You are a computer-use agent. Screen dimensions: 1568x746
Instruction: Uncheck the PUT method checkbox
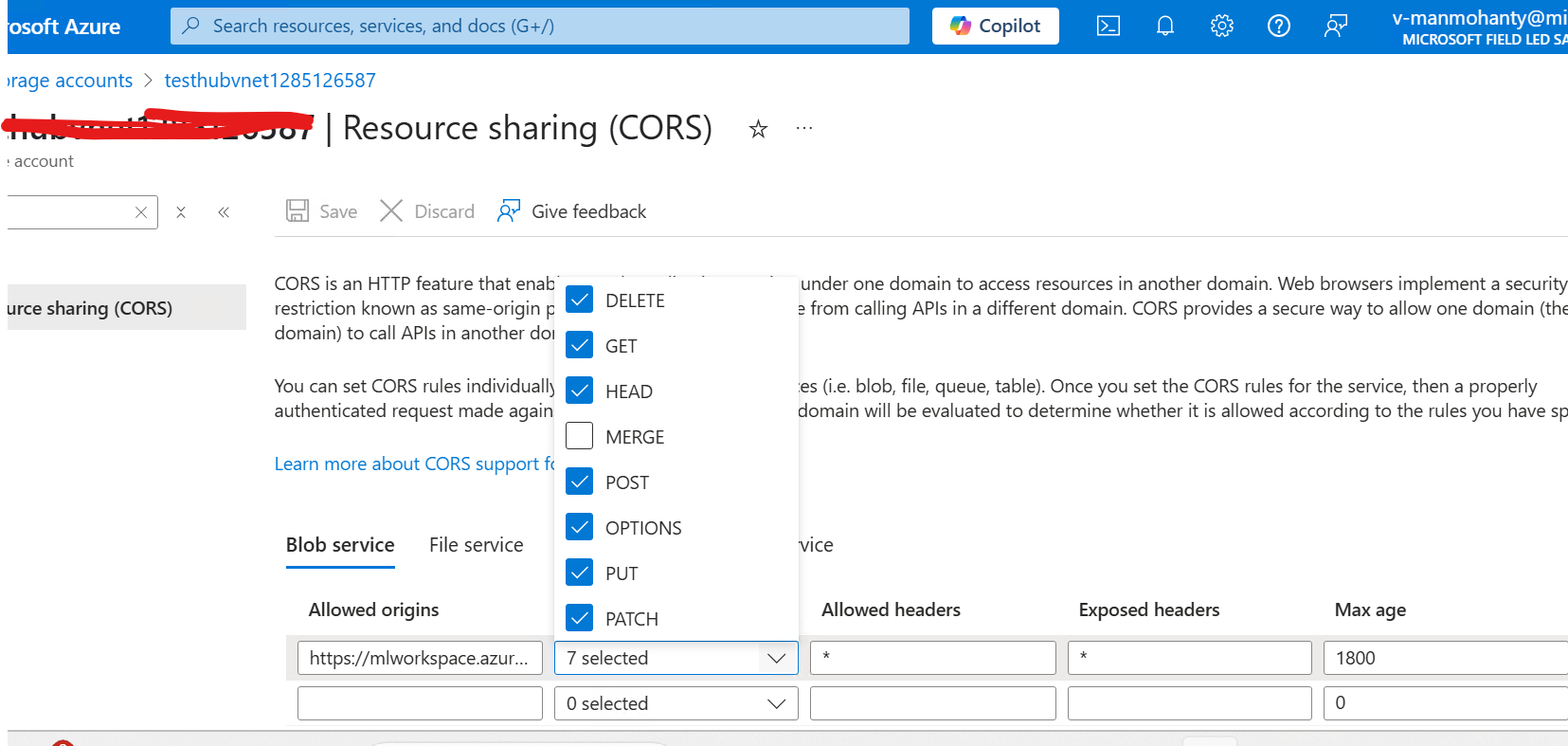pos(580,573)
